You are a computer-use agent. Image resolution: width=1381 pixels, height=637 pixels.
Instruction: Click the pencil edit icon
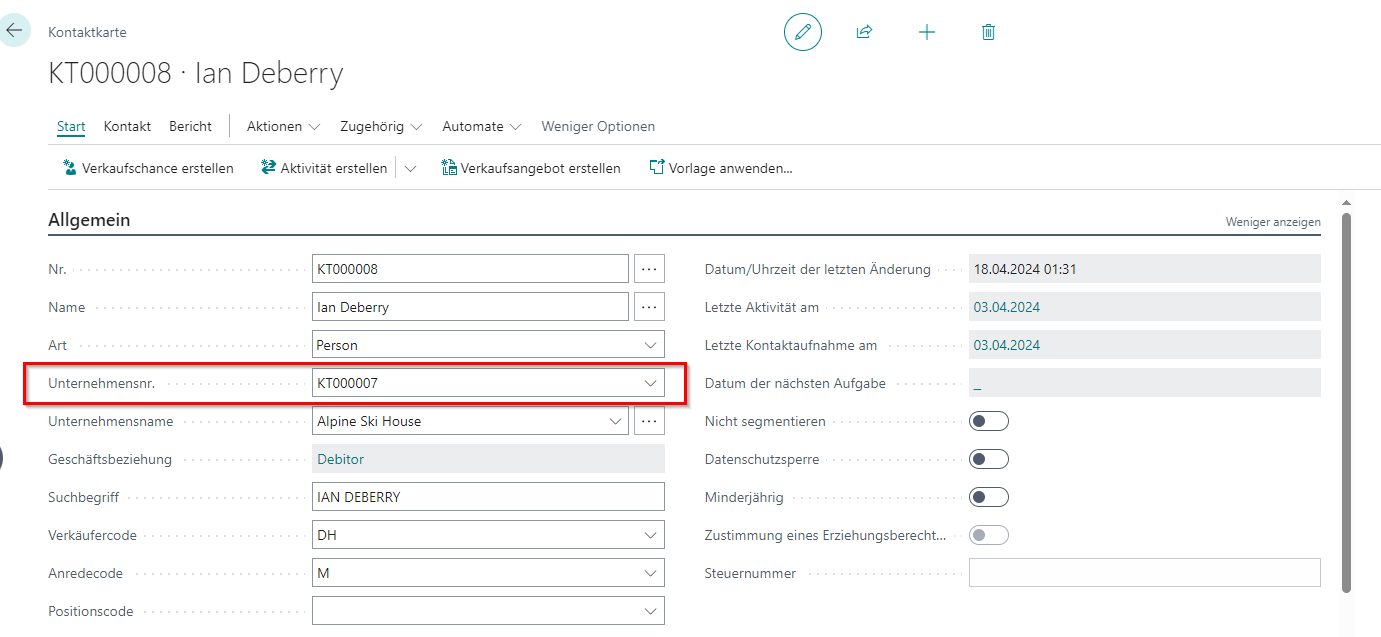[x=802, y=32]
